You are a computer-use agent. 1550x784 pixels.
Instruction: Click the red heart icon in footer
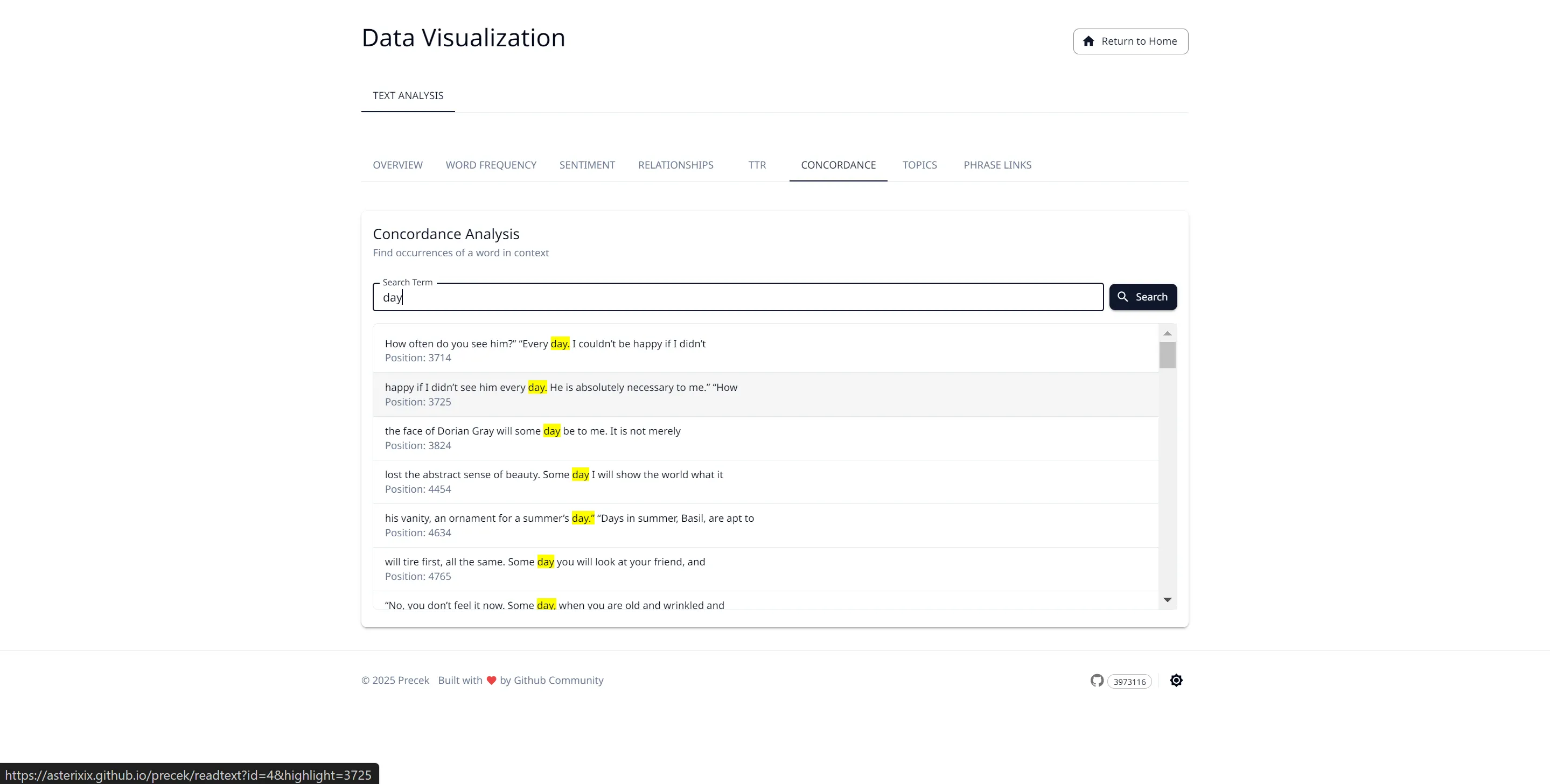click(x=491, y=681)
